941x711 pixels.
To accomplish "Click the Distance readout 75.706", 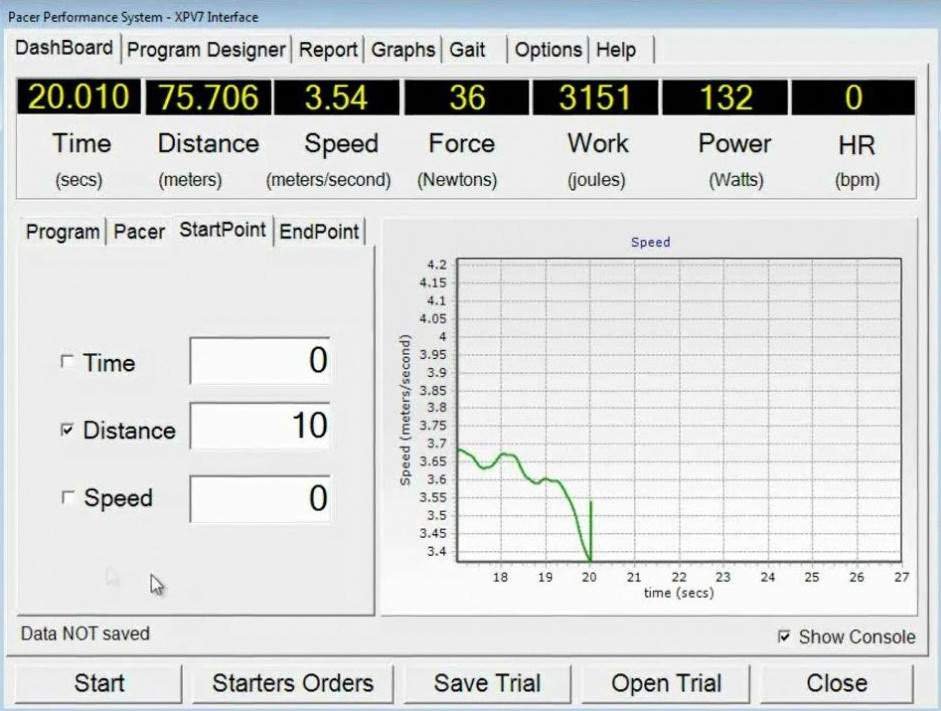I will point(208,97).
